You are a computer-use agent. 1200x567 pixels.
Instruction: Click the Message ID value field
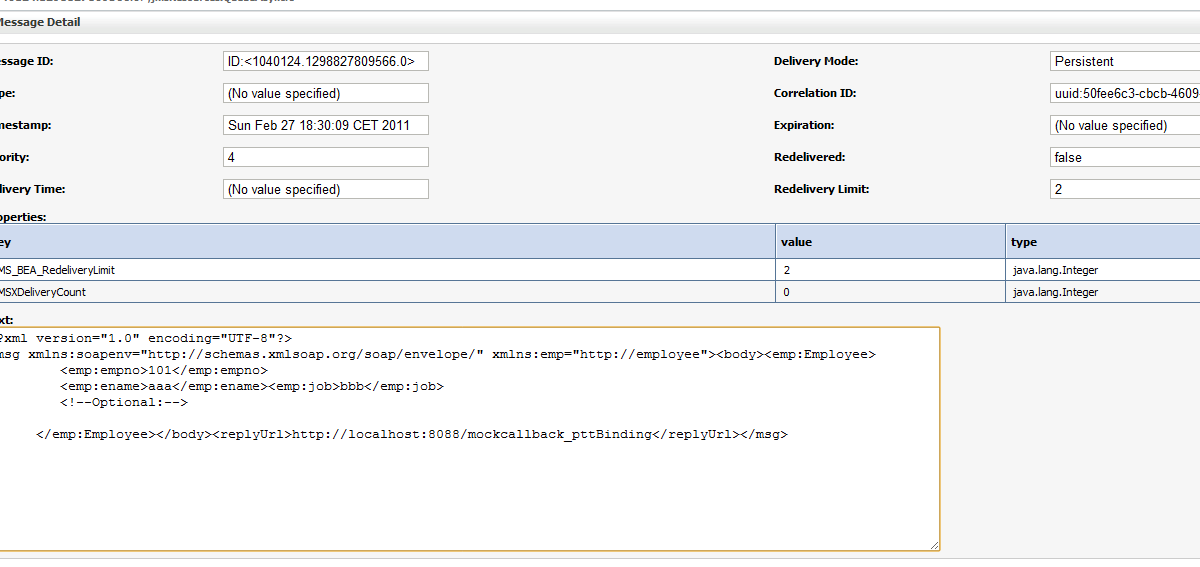[x=326, y=61]
